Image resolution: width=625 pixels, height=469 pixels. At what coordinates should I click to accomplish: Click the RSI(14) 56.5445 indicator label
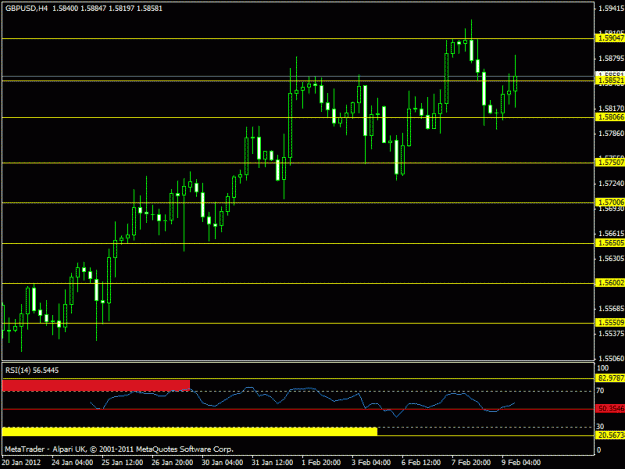(32, 371)
